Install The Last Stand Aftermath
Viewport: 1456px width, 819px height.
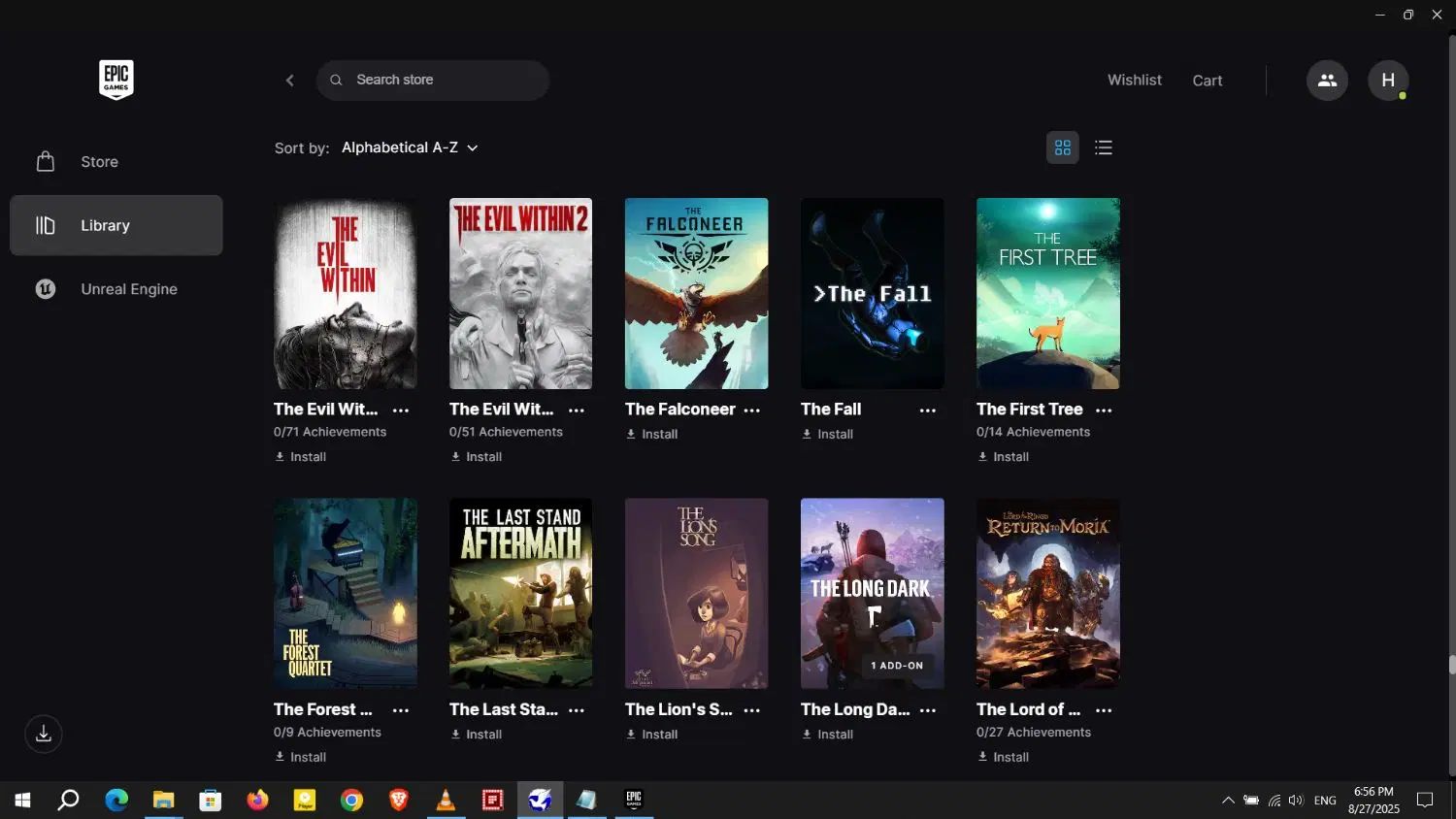coord(476,735)
